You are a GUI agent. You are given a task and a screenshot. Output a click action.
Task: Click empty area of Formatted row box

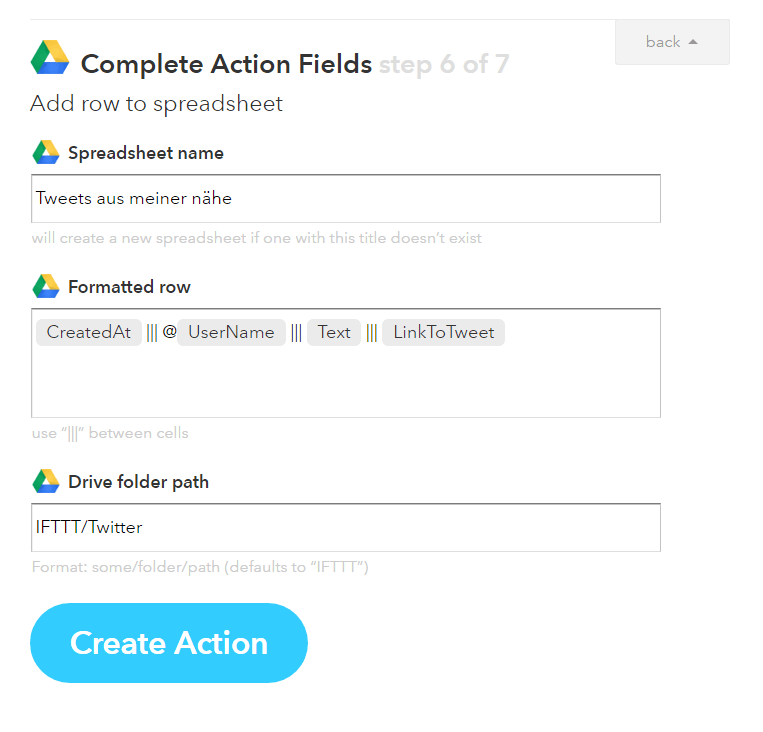pos(345,384)
